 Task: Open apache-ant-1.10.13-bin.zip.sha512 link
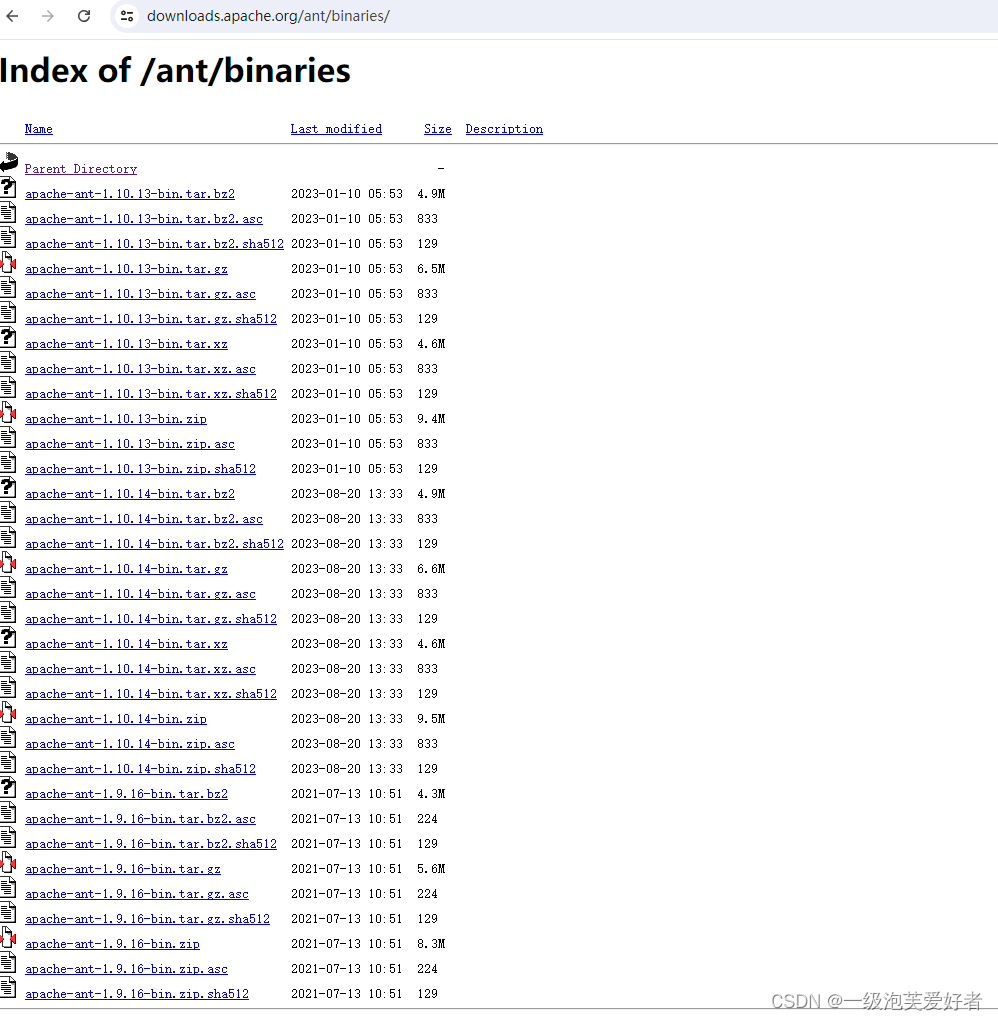(141, 469)
